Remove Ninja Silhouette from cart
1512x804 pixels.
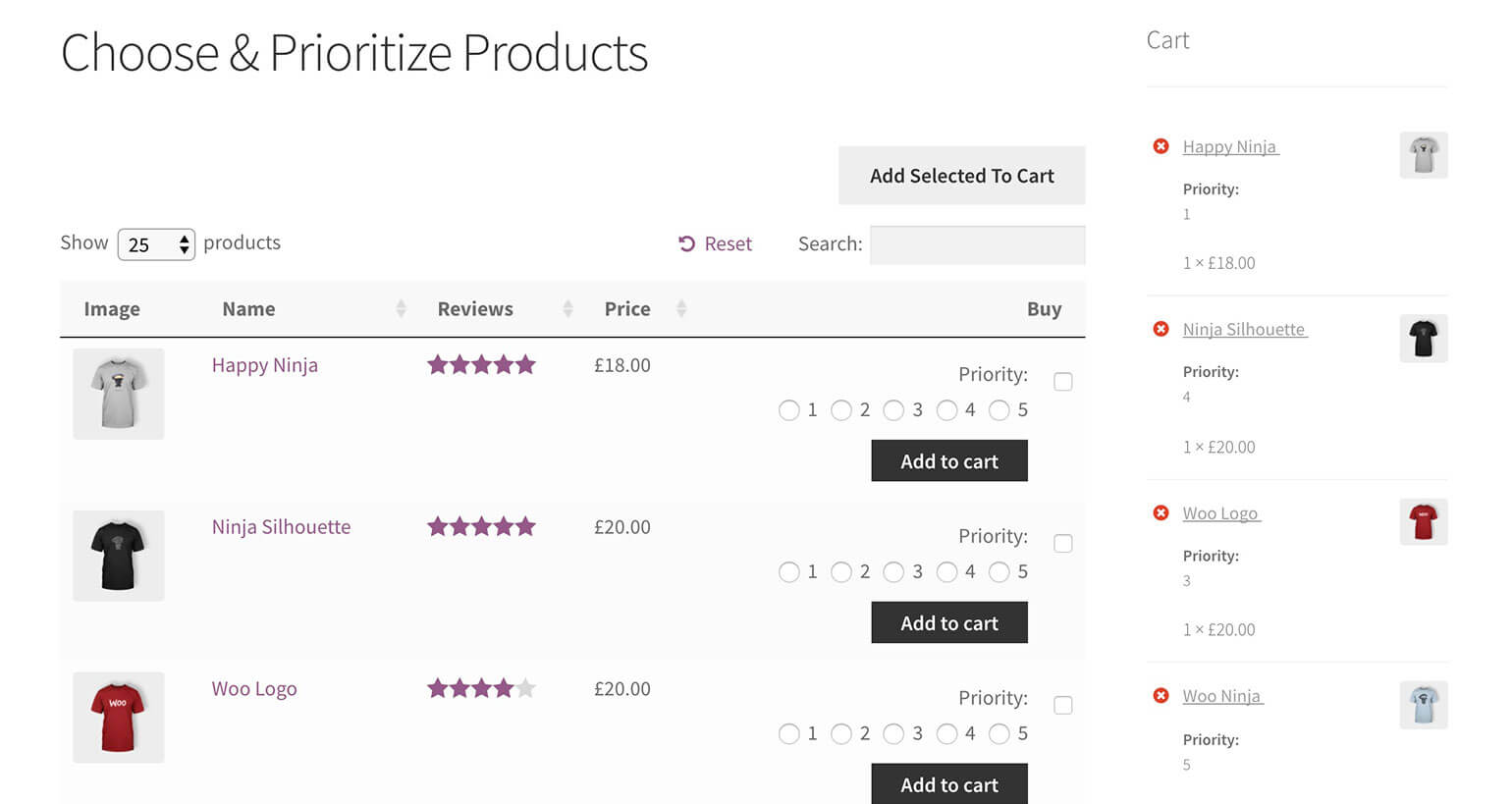coord(1161,329)
